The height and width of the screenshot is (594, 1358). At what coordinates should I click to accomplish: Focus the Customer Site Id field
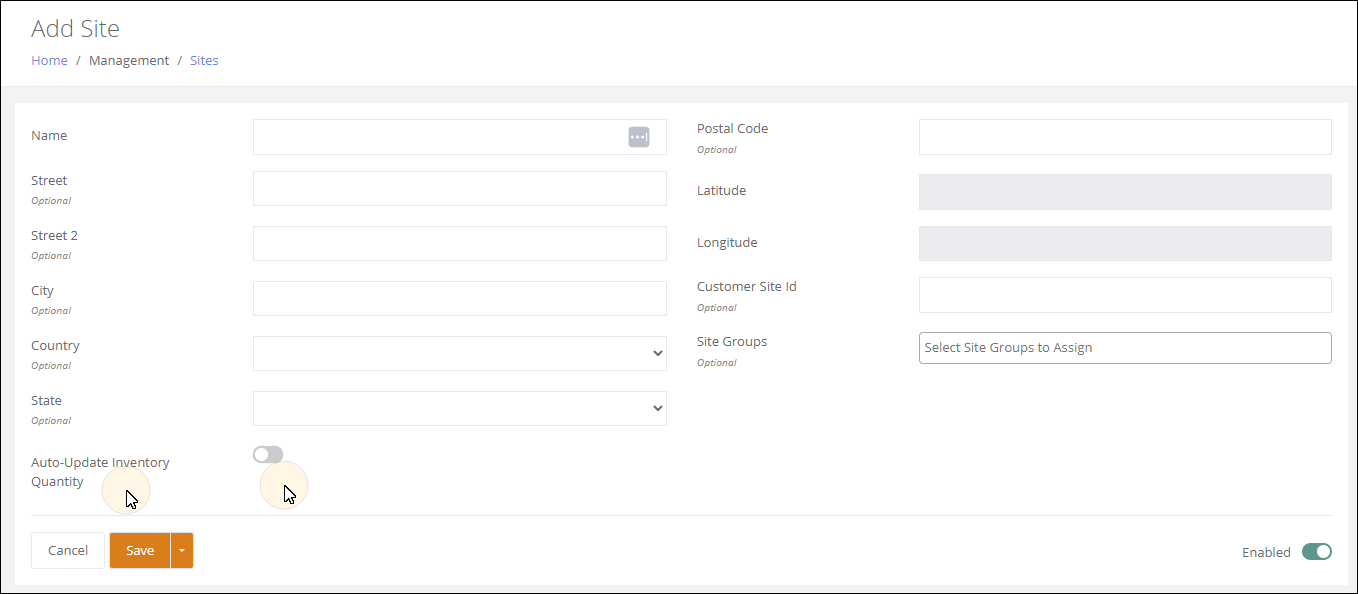pos(1125,295)
